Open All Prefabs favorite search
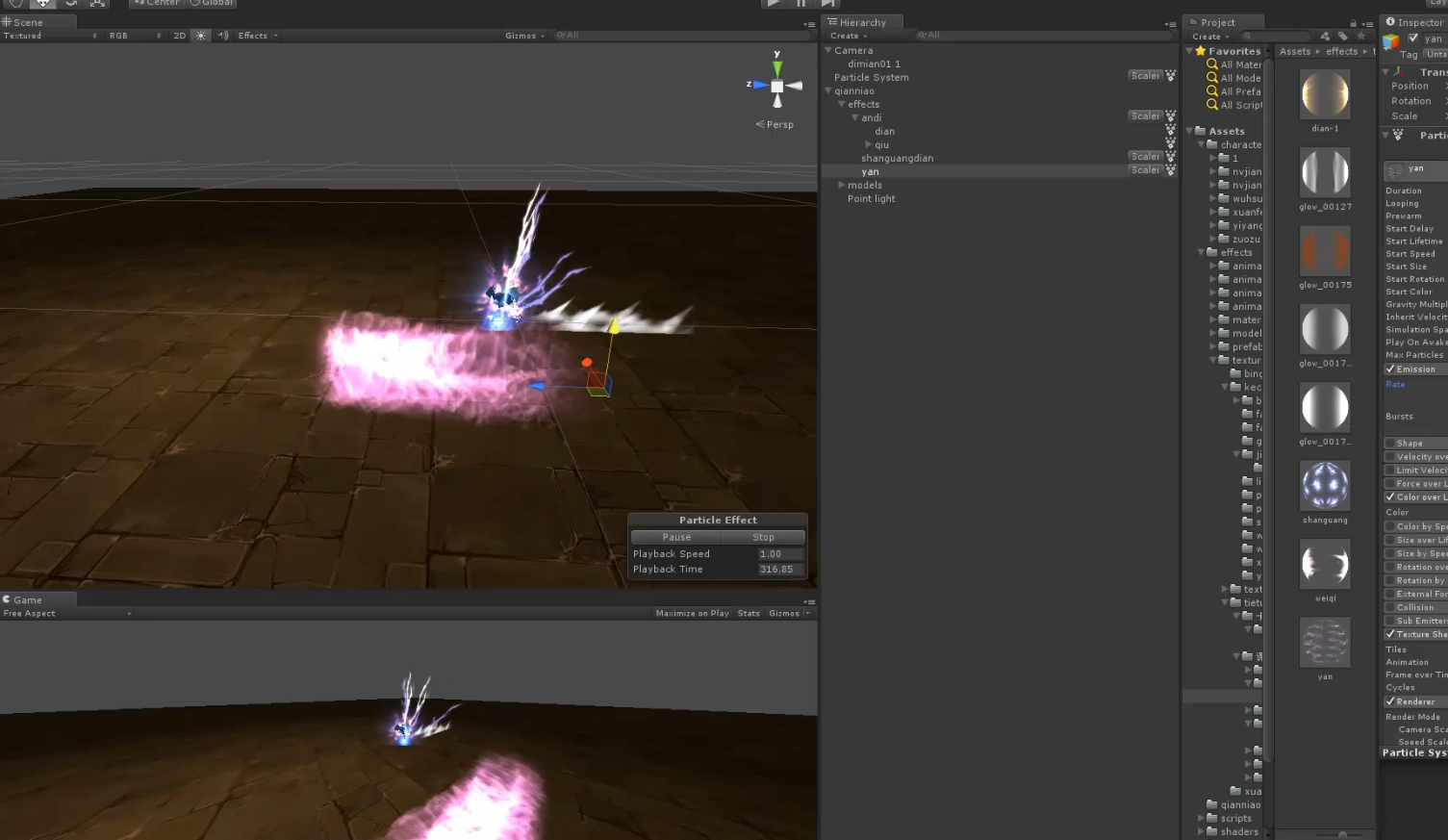The image size is (1448, 840). click(1234, 91)
